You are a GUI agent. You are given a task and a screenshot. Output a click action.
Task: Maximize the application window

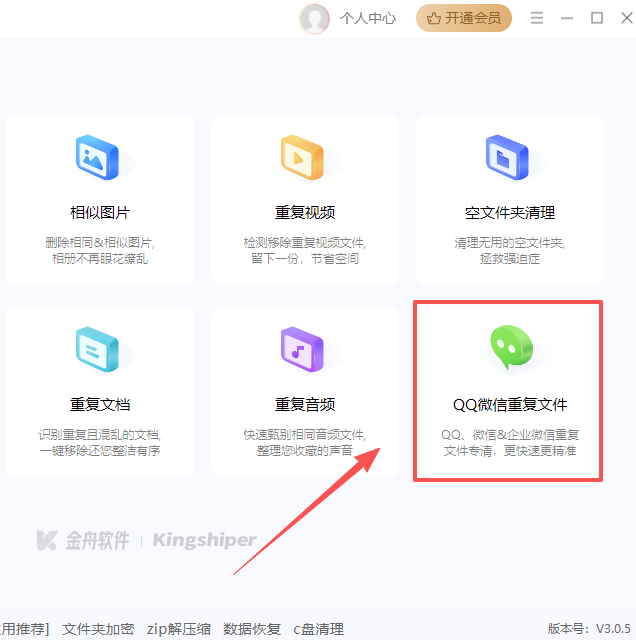[x=597, y=18]
